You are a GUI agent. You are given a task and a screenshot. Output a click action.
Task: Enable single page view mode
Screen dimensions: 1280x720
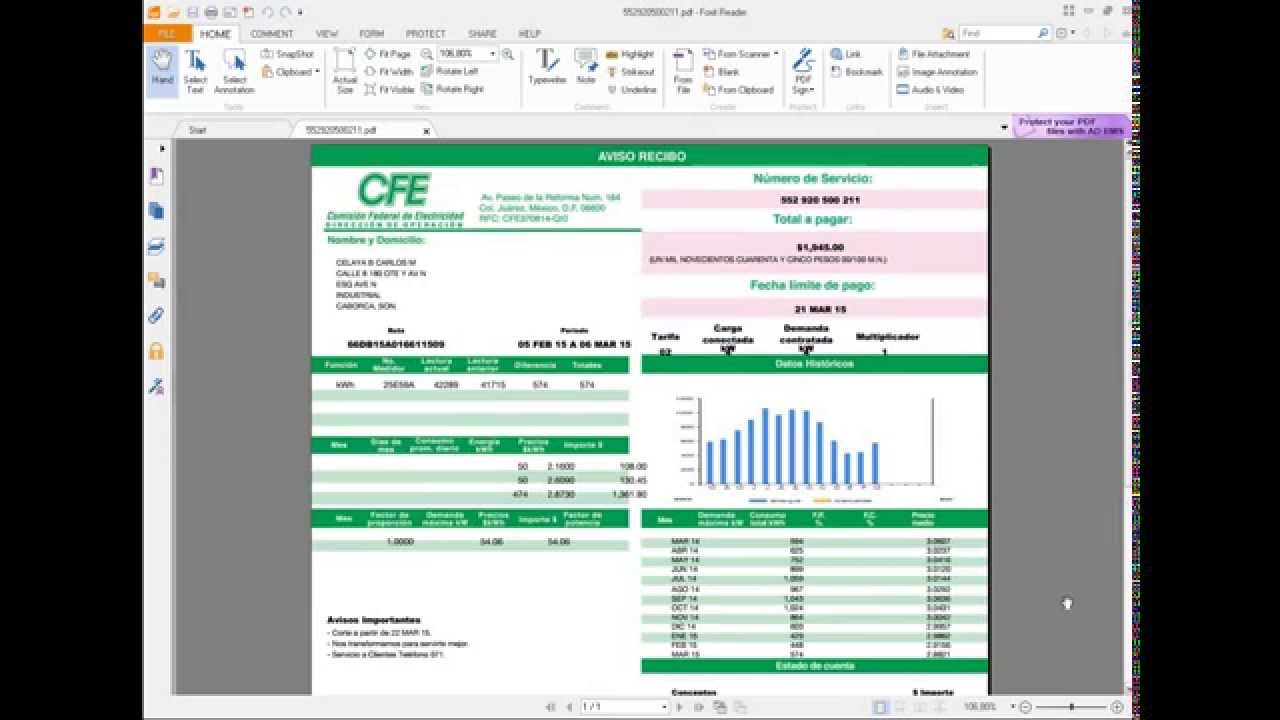[x=880, y=707]
